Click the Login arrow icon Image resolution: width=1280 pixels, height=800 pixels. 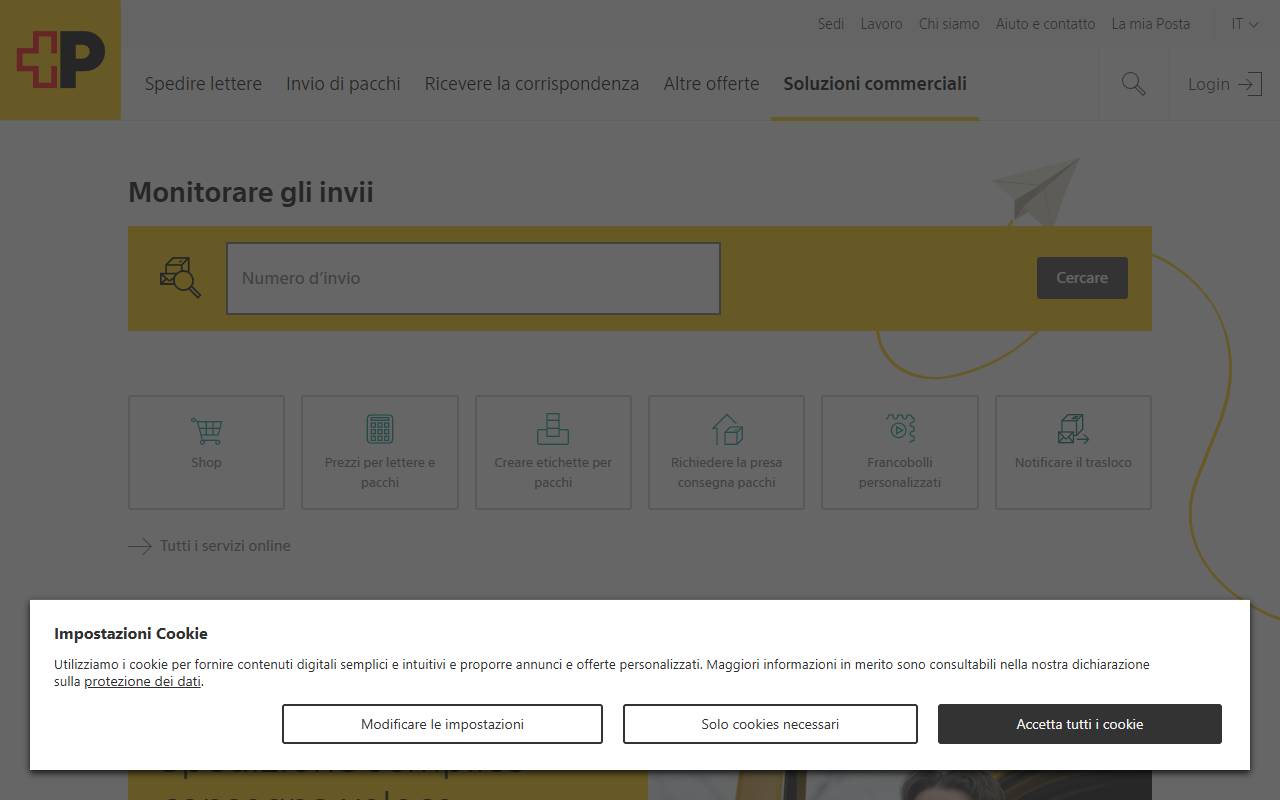coord(1250,84)
